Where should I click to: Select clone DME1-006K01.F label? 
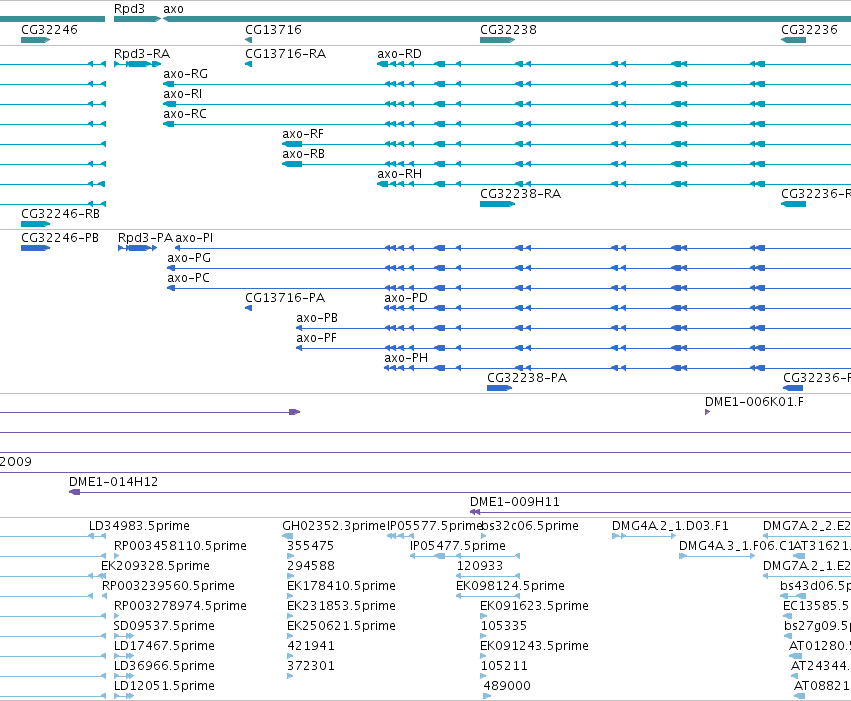tap(754, 402)
